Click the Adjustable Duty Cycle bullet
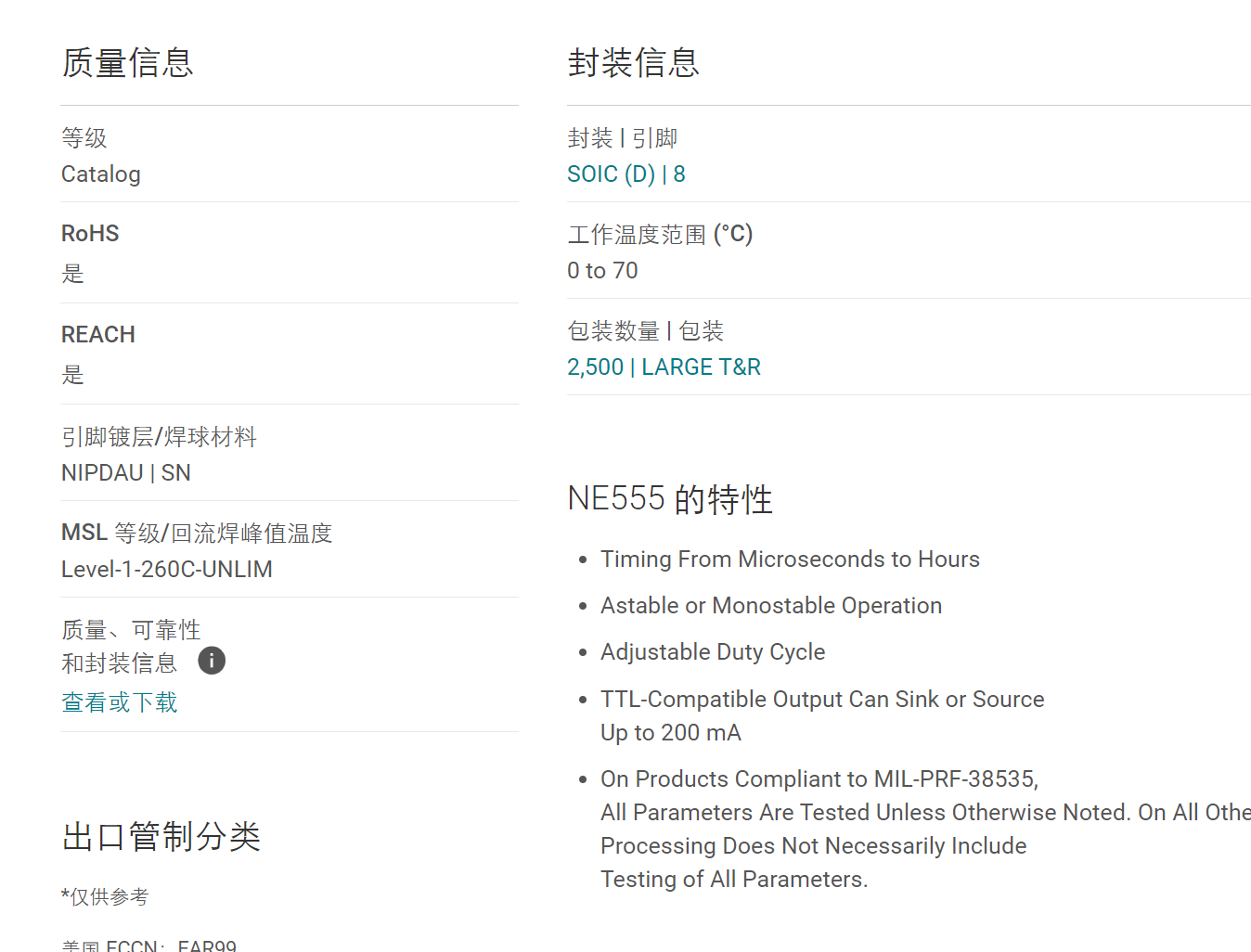This screenshot has height=952, width=1251. click(713, 652)
